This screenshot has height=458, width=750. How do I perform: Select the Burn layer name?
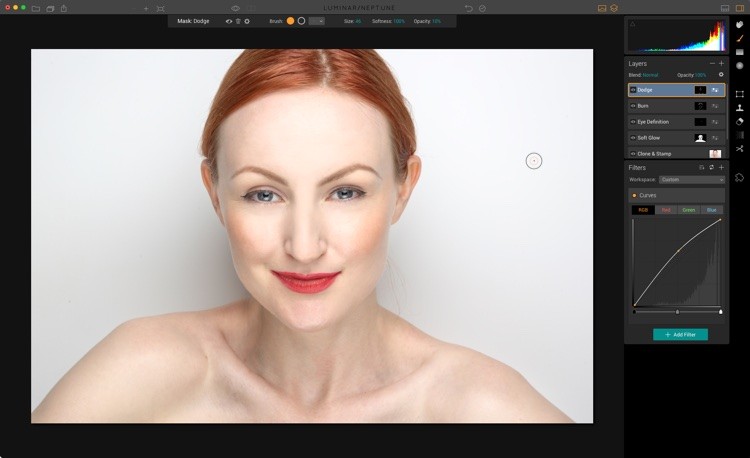[x=643, y=106]
